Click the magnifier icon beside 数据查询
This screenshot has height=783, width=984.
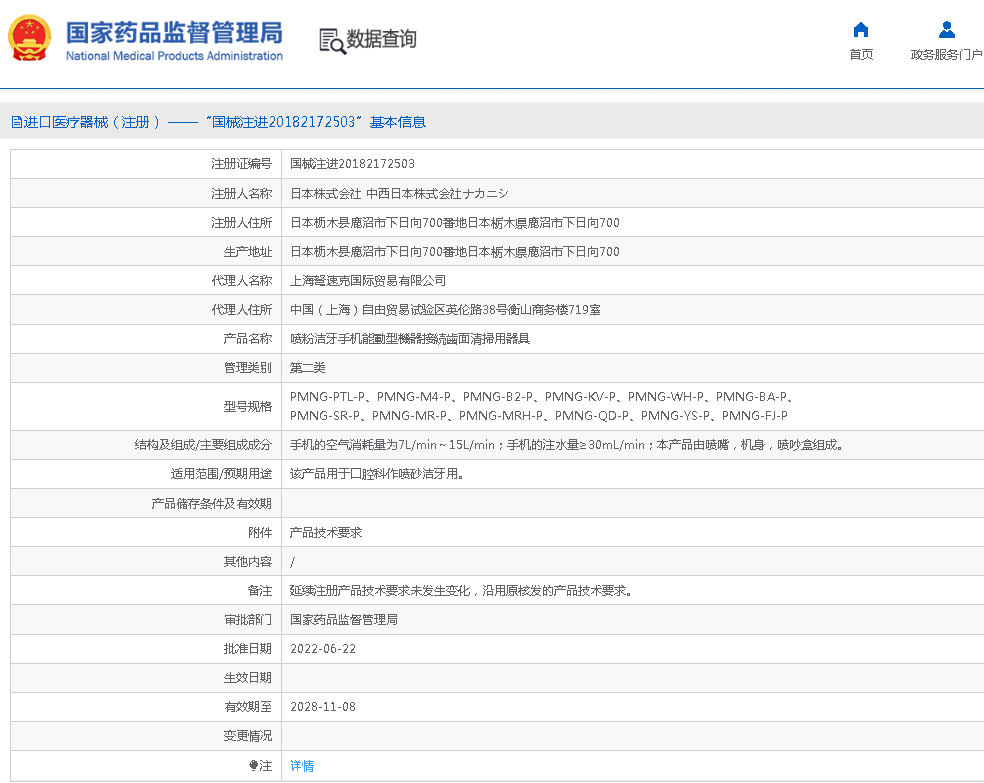click(x=330, y=41)
